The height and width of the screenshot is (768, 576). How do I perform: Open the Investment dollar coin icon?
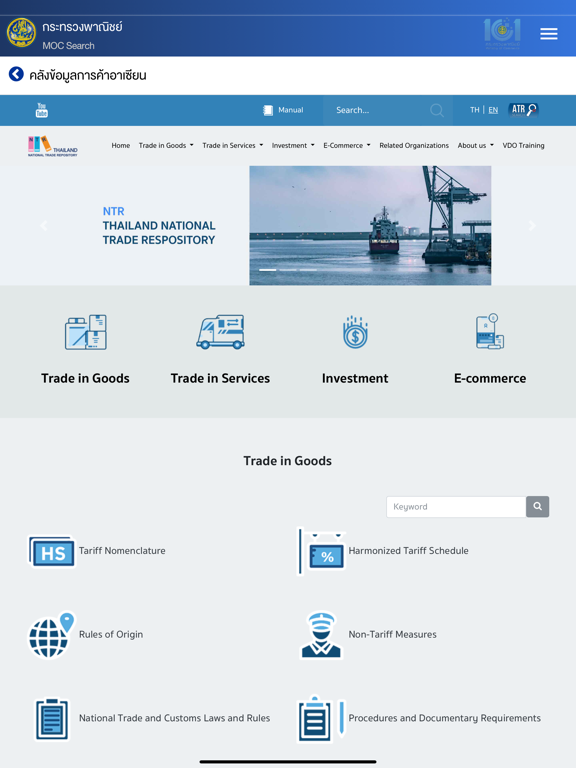(355, 332)
